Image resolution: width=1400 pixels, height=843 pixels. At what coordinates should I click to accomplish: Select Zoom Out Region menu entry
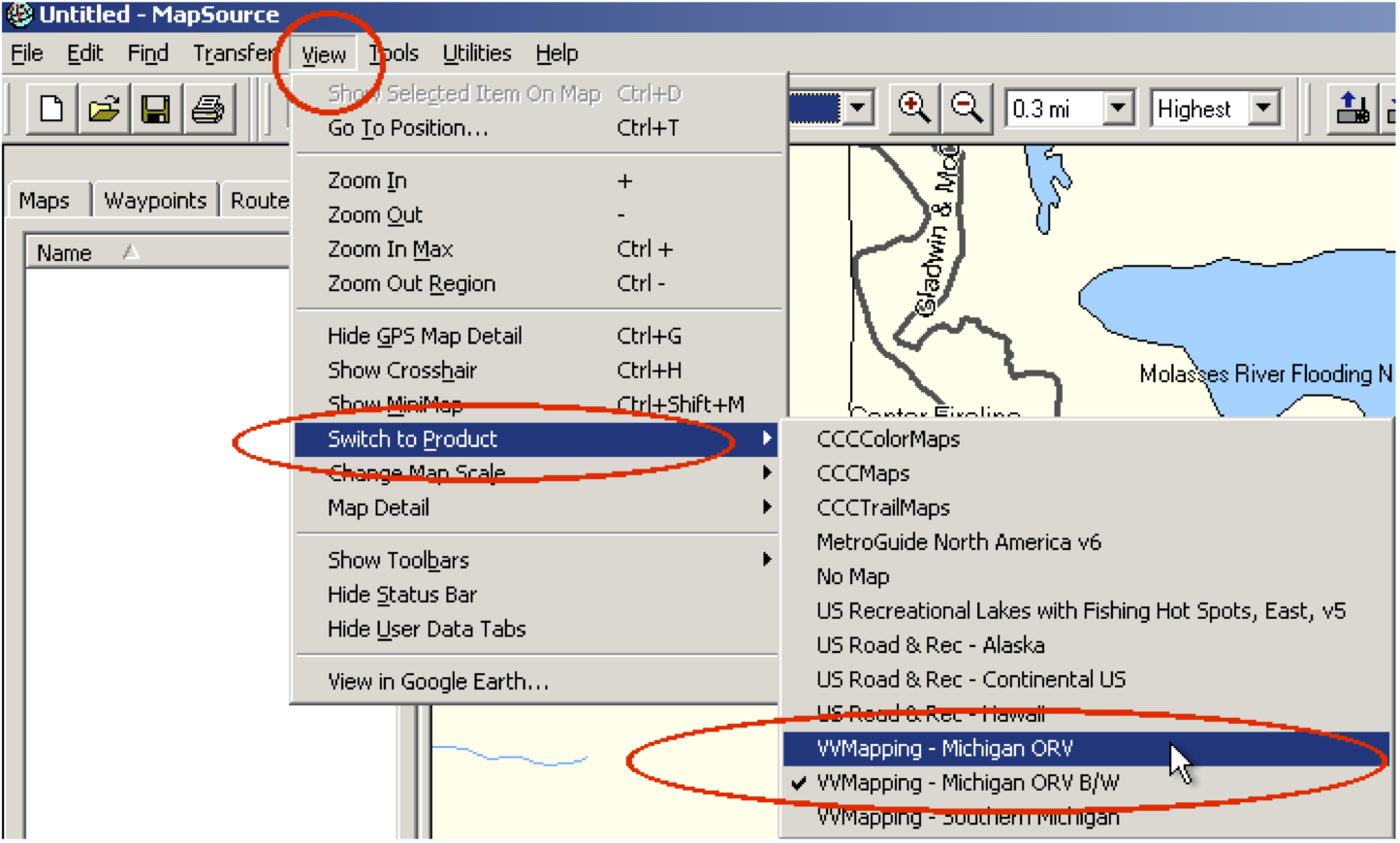(536, 283)
